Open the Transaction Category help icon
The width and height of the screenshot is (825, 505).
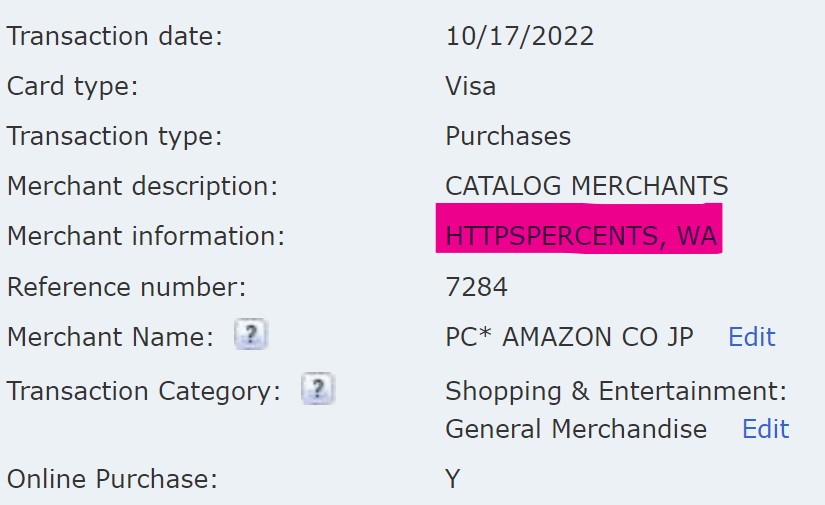point(317,389)
